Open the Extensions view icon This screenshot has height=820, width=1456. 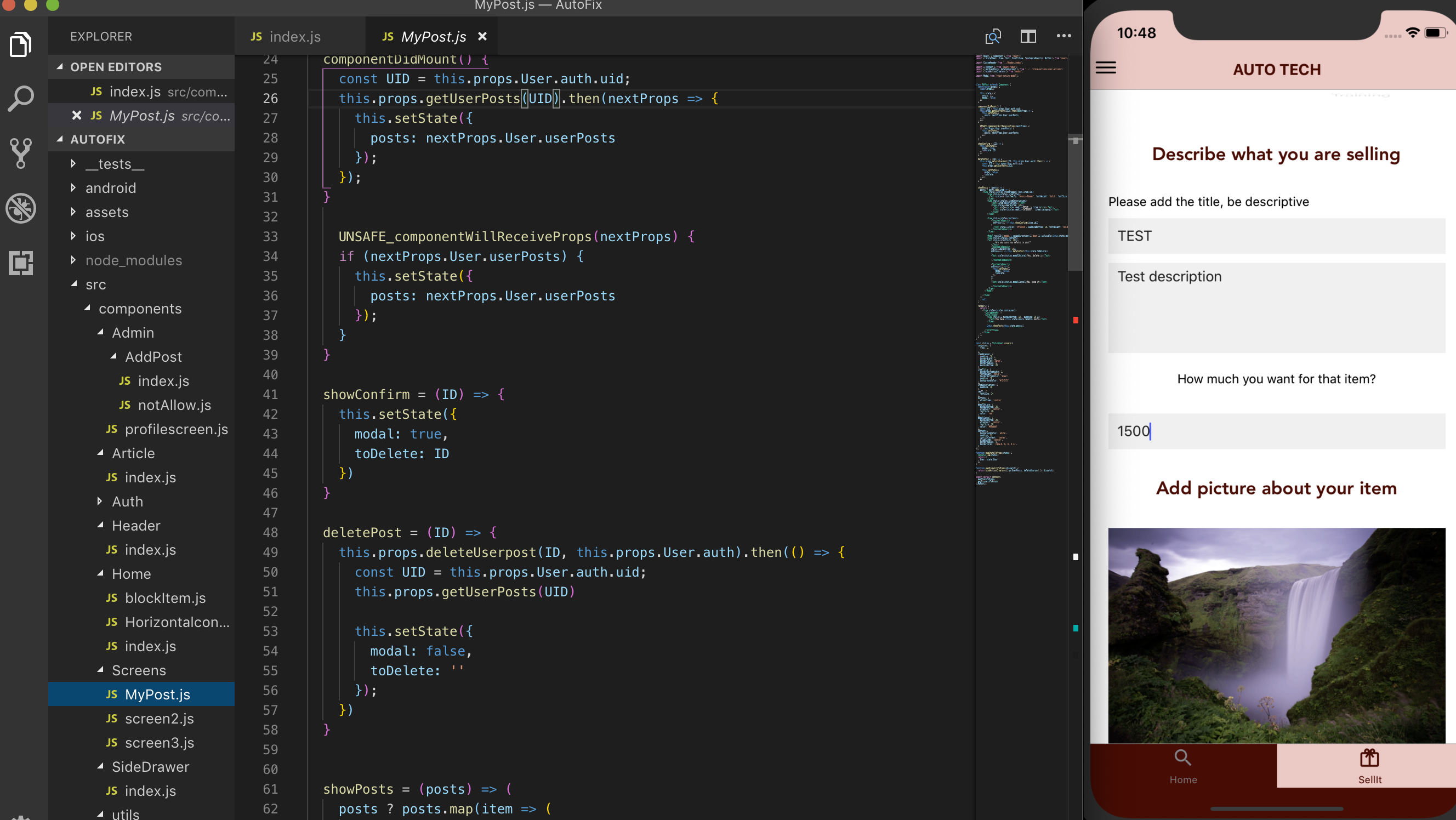coord(21,263)
